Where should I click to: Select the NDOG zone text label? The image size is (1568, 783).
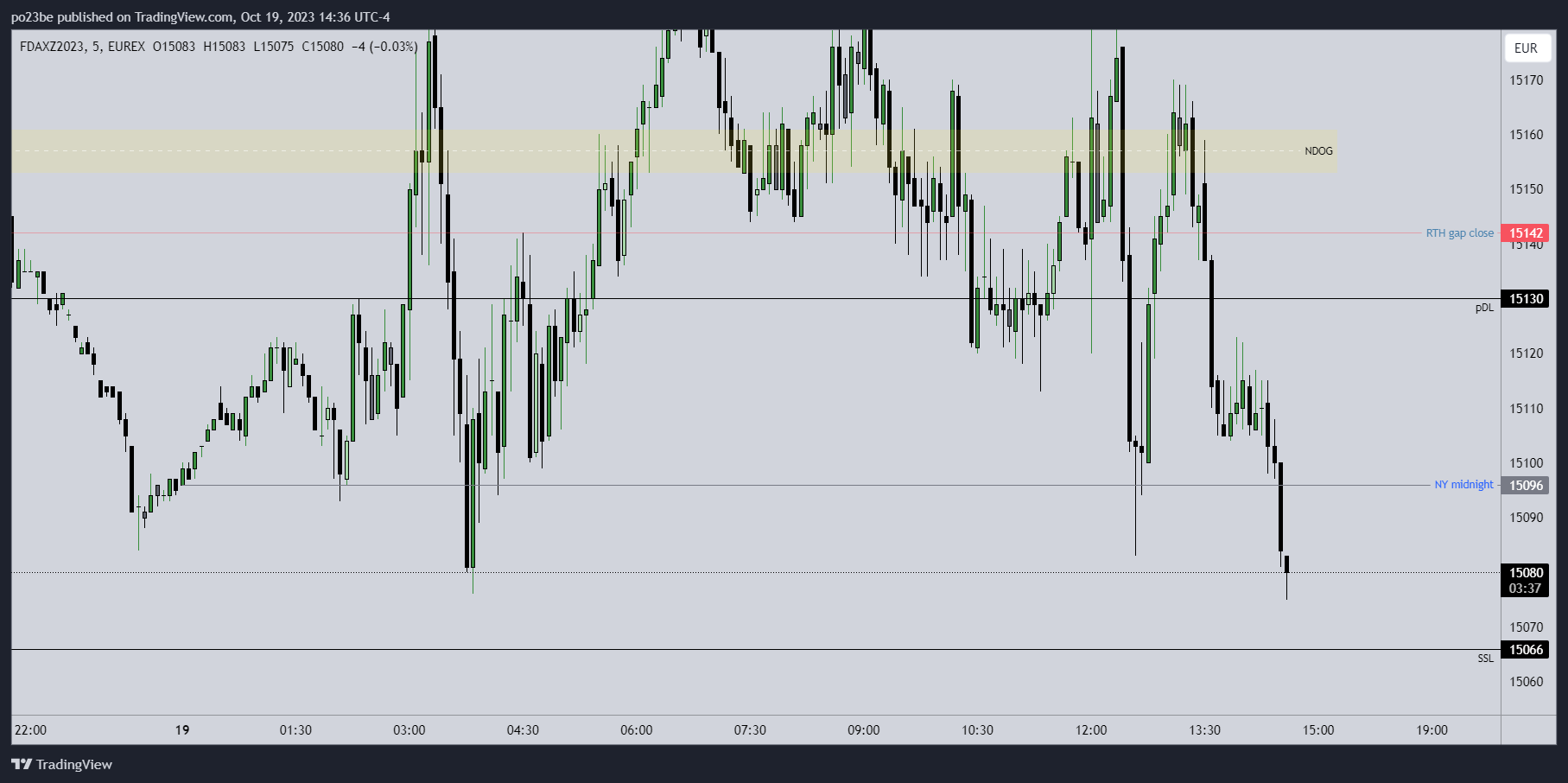1318,151
